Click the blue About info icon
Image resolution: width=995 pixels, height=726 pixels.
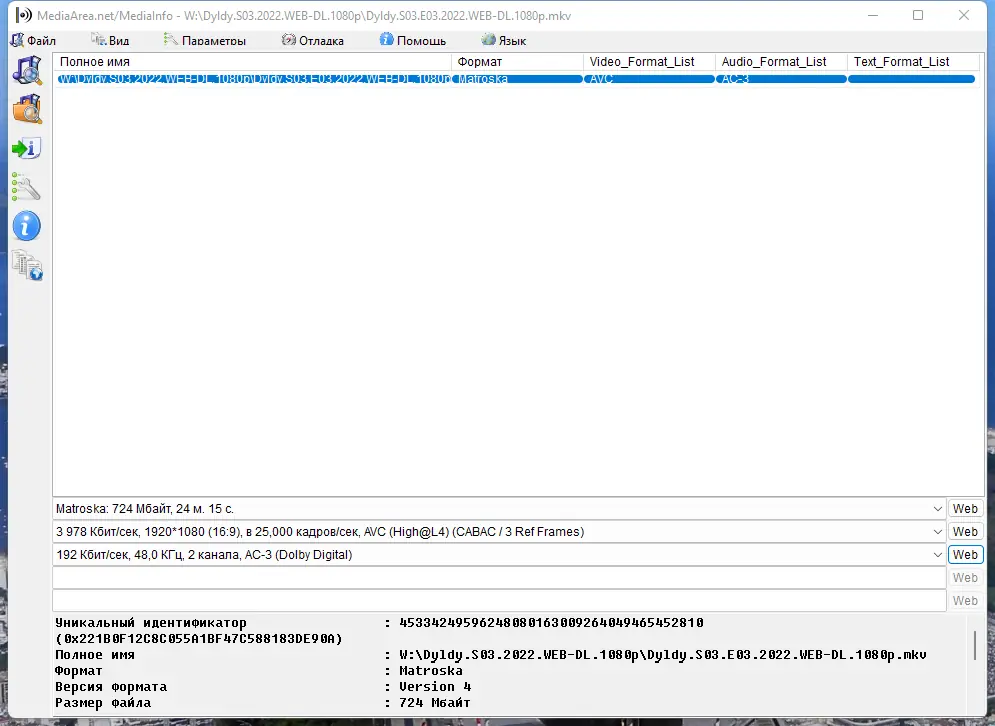27,226
